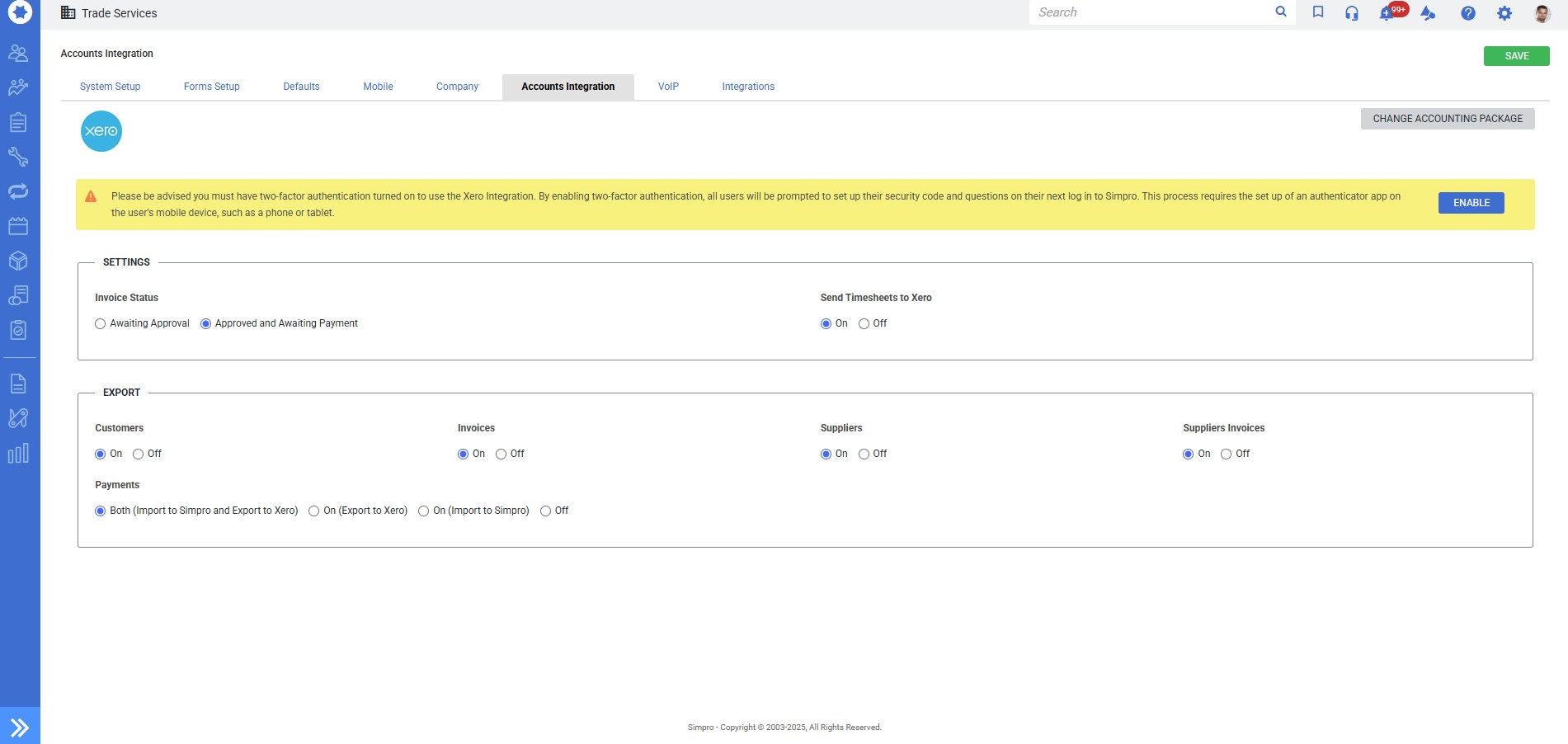Open the help question mark icon

click(1467, 13)
